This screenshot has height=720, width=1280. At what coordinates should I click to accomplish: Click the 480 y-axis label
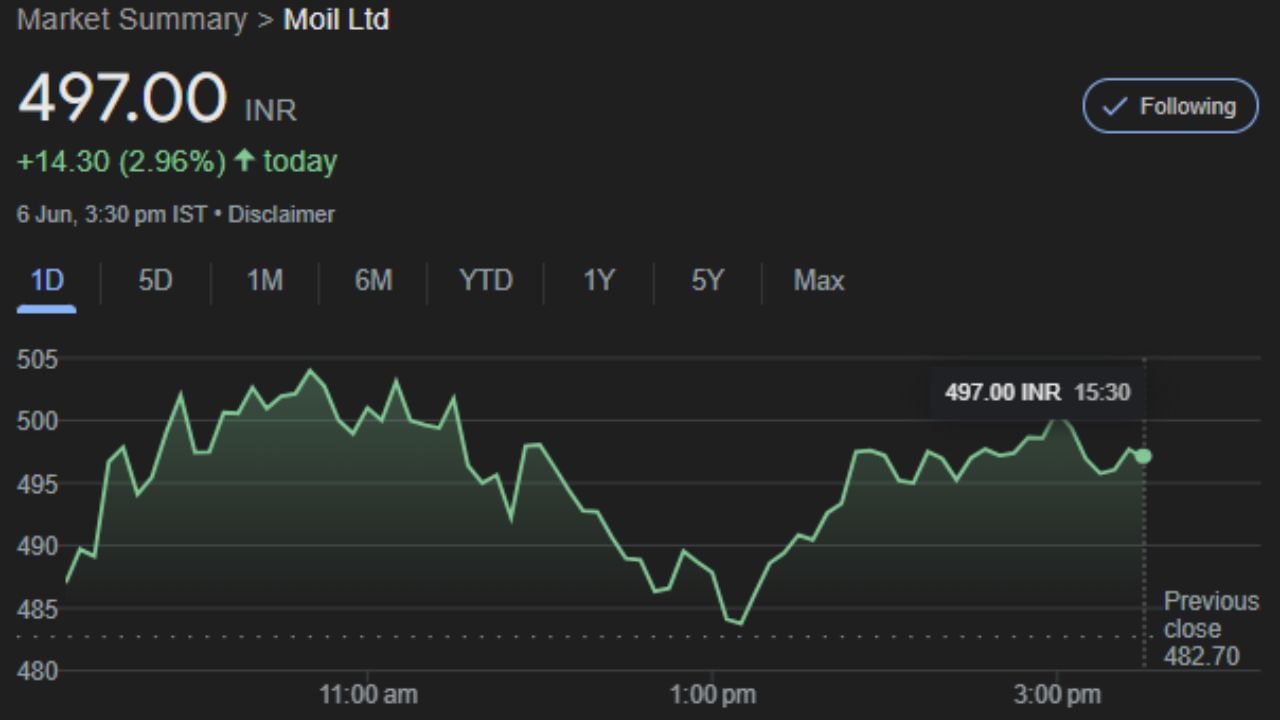coord(37,671)
